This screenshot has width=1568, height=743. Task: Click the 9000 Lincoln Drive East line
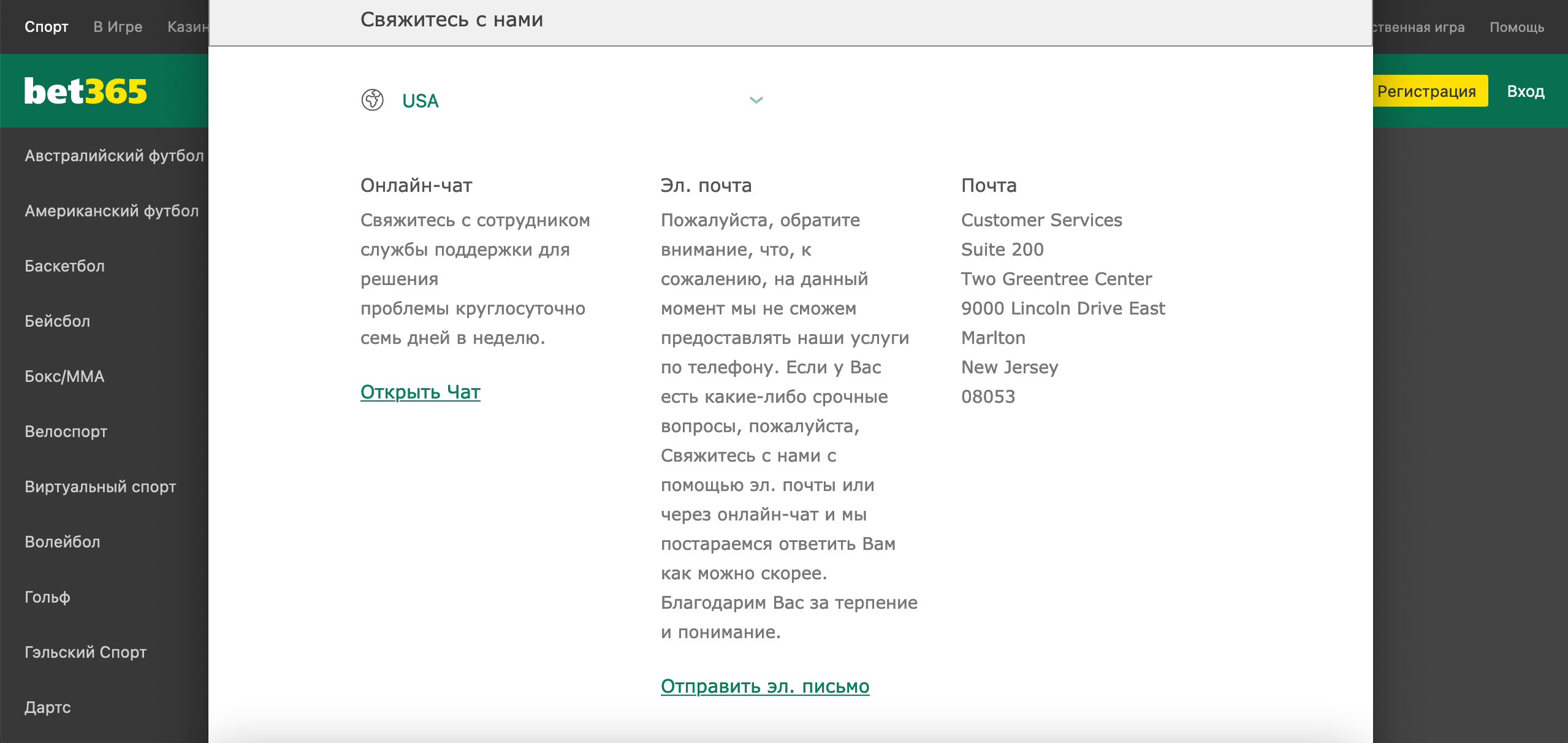[1063, 308]
